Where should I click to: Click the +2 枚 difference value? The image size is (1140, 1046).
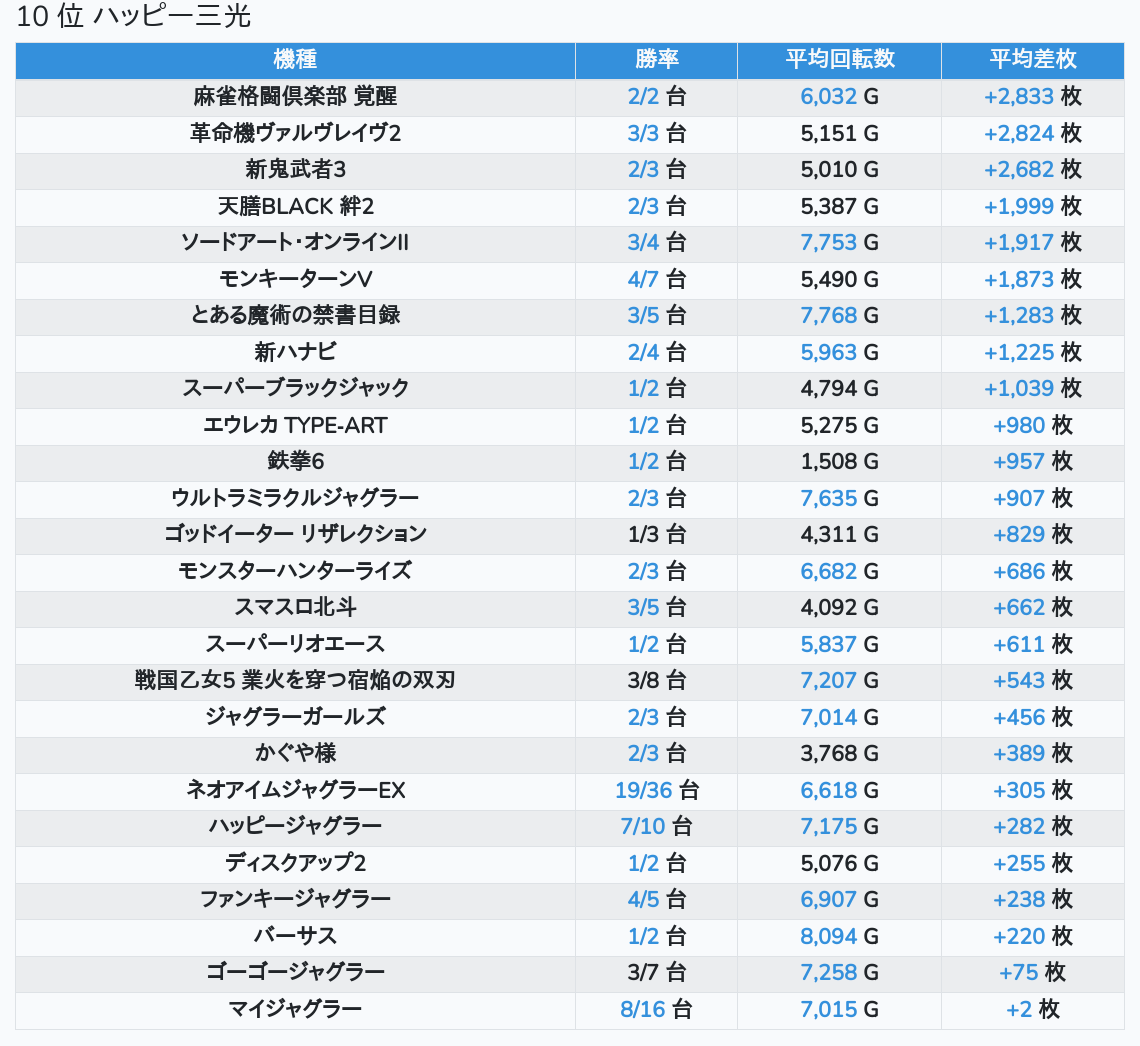point(1032,1010)
